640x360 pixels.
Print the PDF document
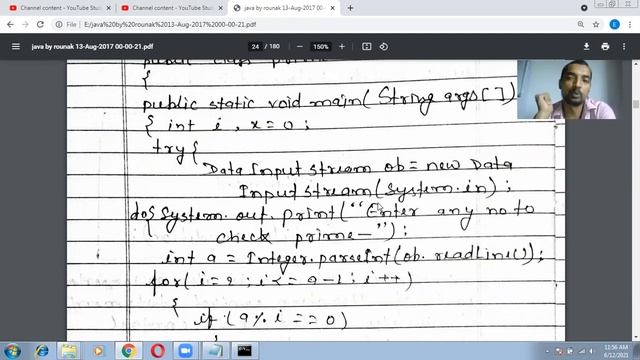(x=605, y=47)
